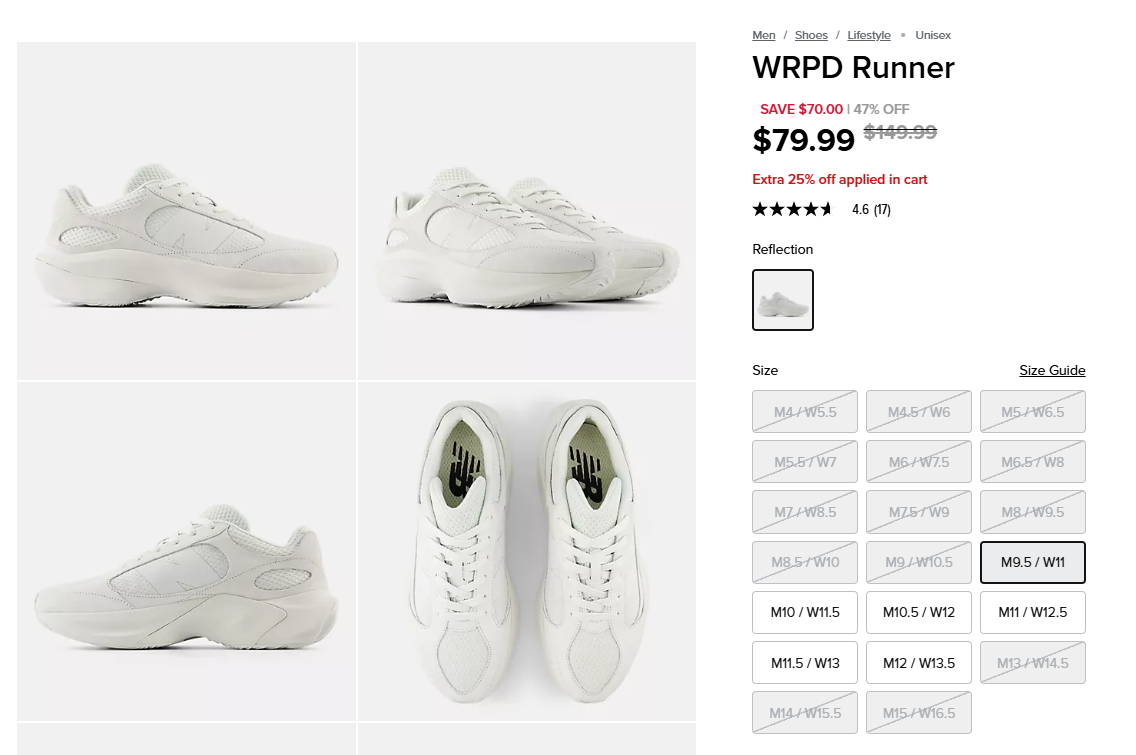Screen dimensions: 1136x755
Task: Click the unavailable M13 / W14.5 size
Action: click(x=1032, y=662)
